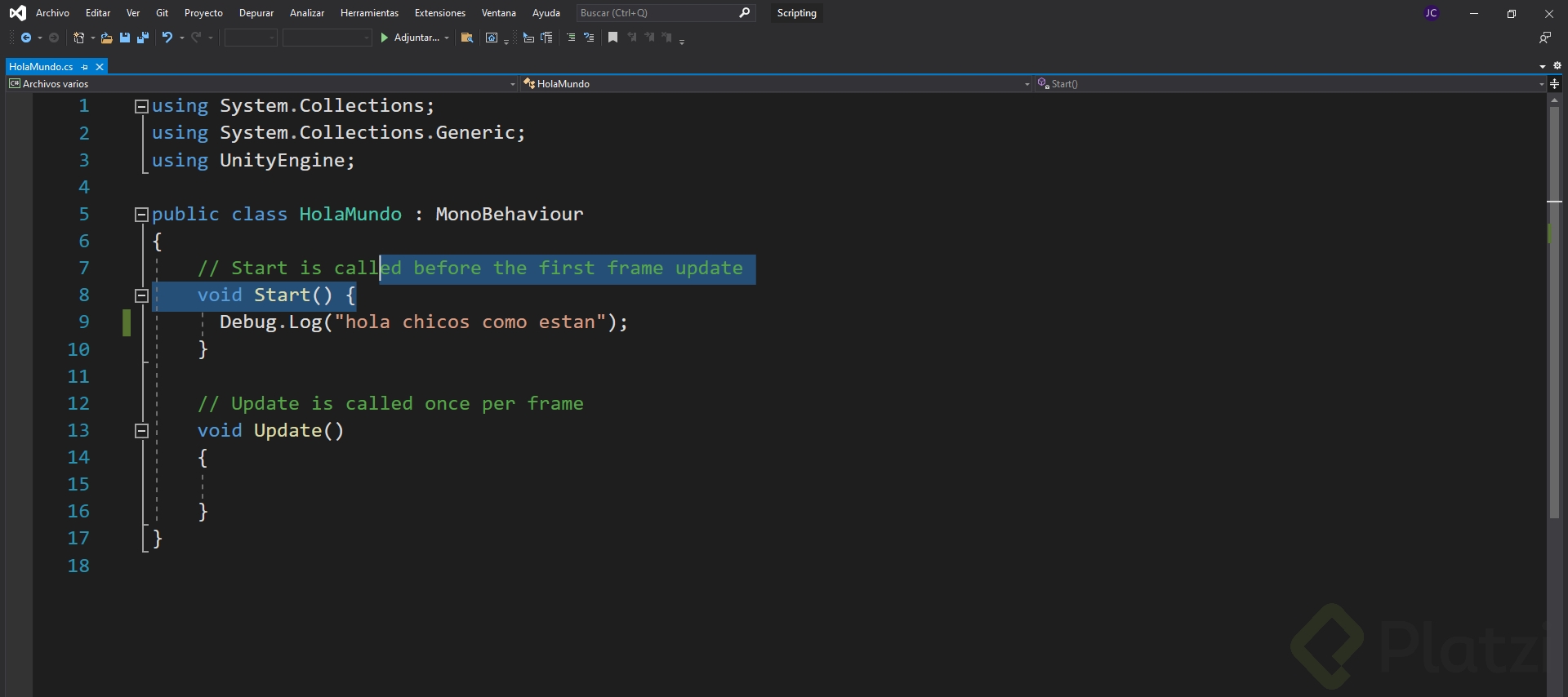Click the Visual Studio logo icon
The image size is (1568, 697).
coord(17,13)
